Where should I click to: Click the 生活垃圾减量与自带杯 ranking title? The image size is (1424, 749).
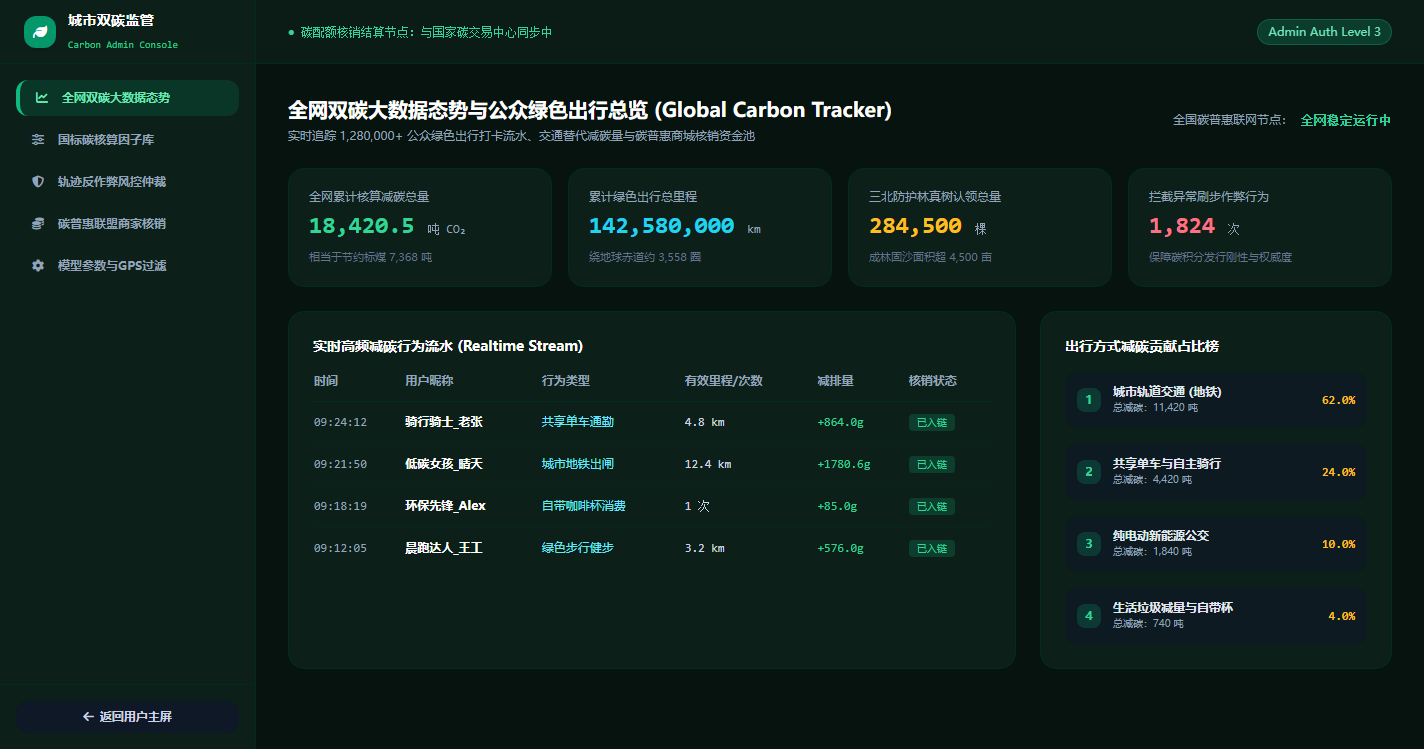[1173, 608]
